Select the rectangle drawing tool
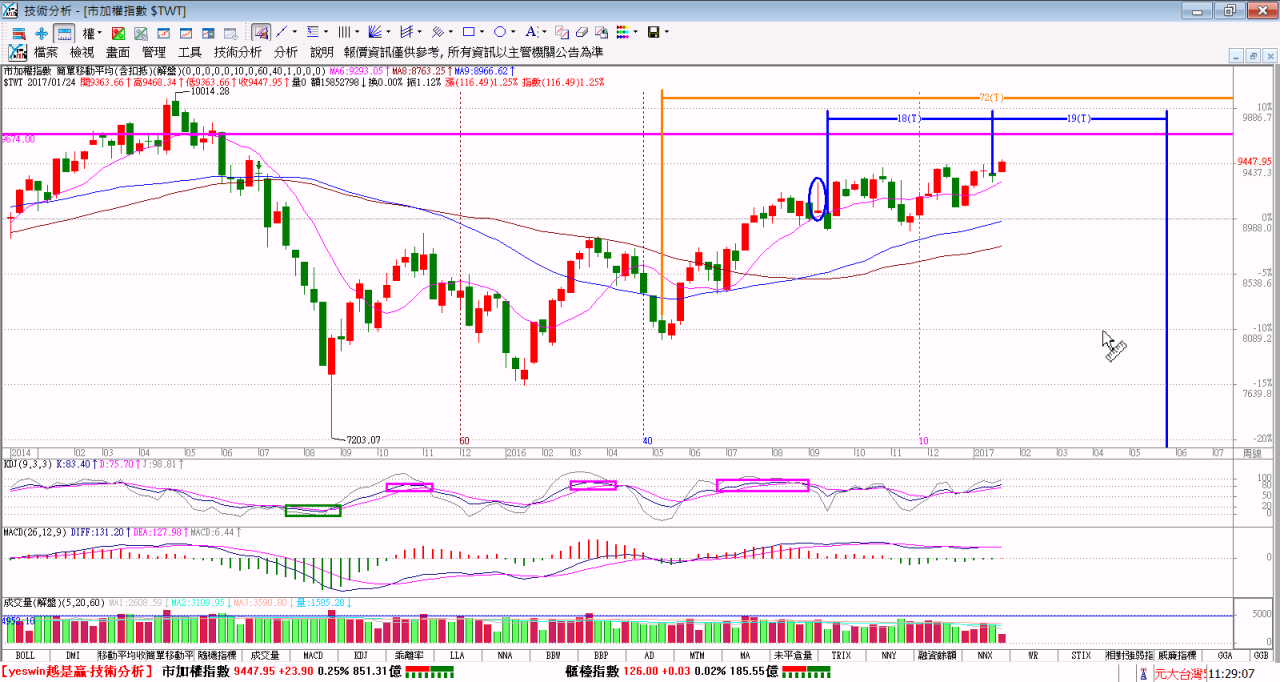 (468, 33)
